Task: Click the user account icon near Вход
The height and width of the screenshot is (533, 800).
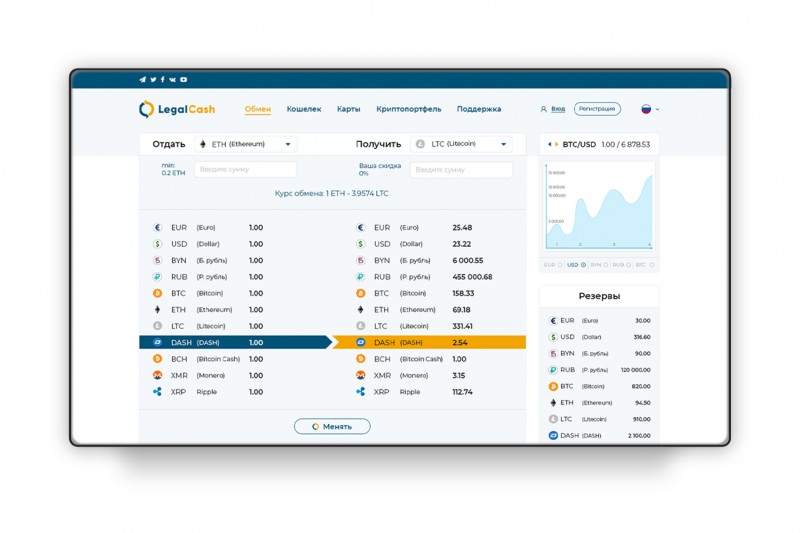Action: pyautogui.click(x=543, y=109)
